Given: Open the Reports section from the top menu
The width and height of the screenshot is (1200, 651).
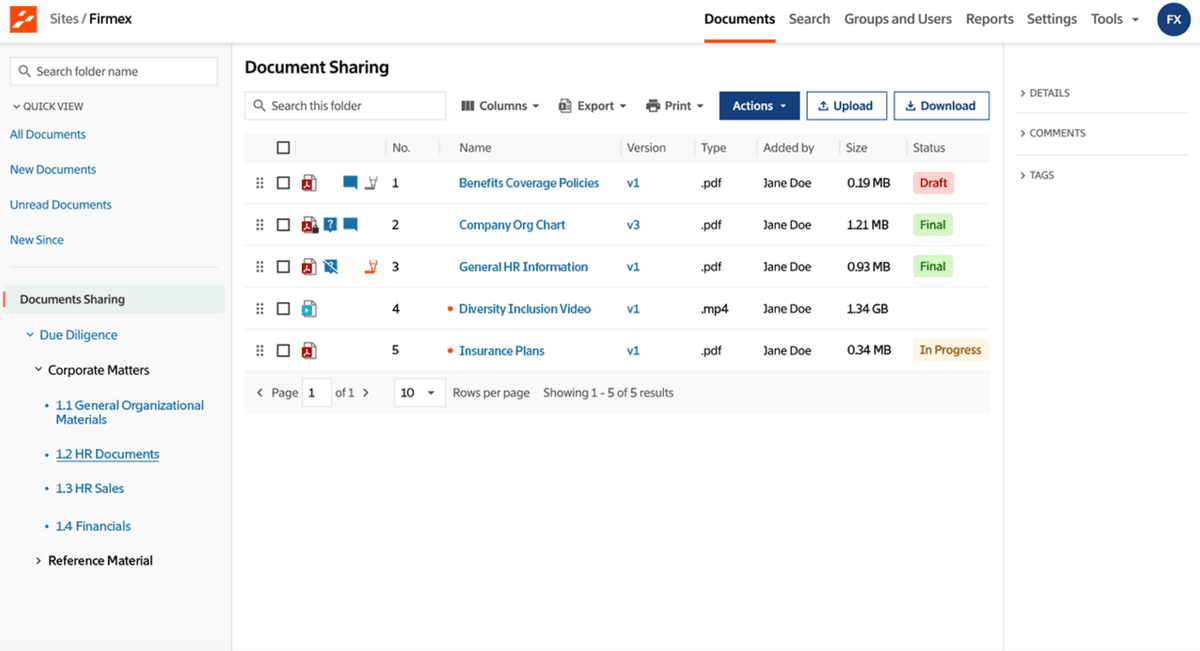Looking at the screenshot, I should pyautogui.click(x=989, y=18).
